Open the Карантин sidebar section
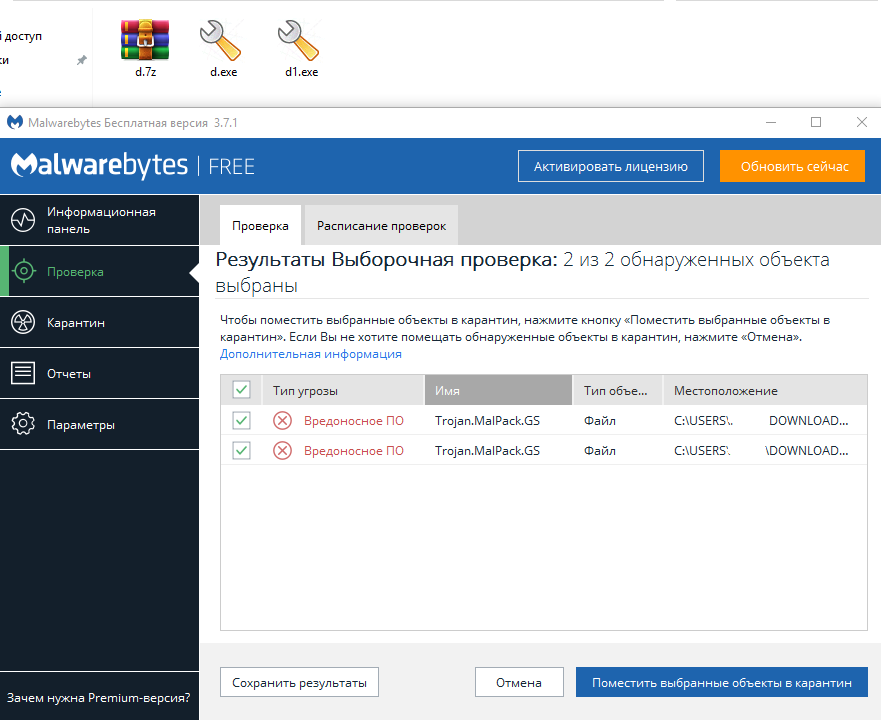 tap(99, 322)
